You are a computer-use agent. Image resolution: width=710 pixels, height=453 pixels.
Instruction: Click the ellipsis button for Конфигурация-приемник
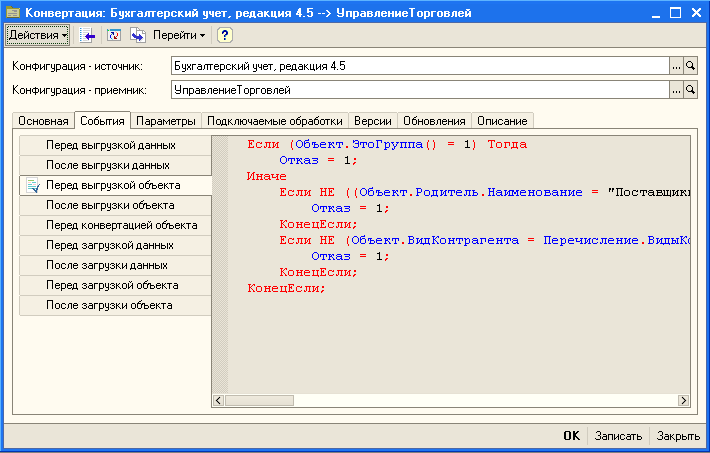tap(676, 90)
